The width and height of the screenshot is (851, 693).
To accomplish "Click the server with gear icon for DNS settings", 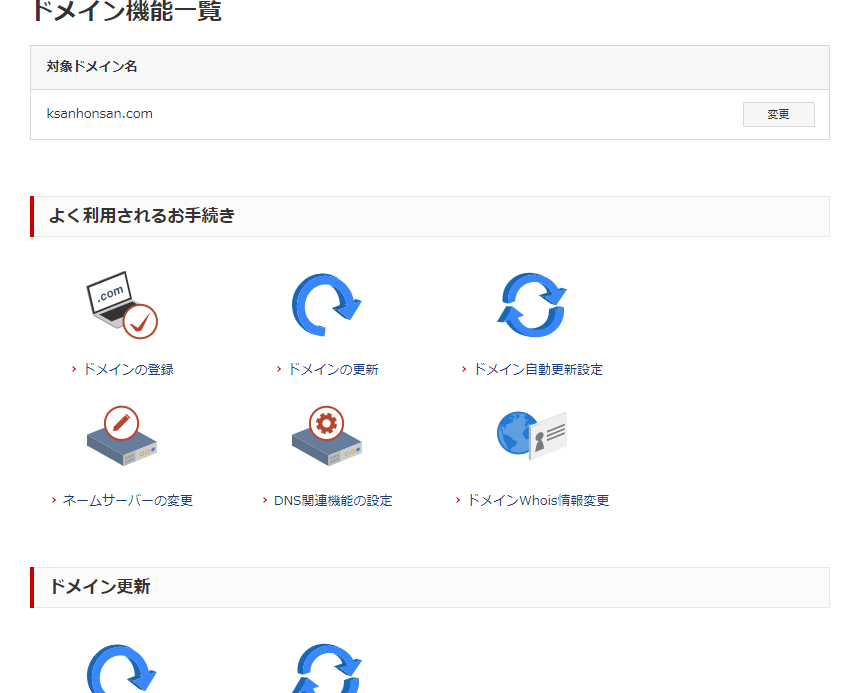I will (326, 437).
